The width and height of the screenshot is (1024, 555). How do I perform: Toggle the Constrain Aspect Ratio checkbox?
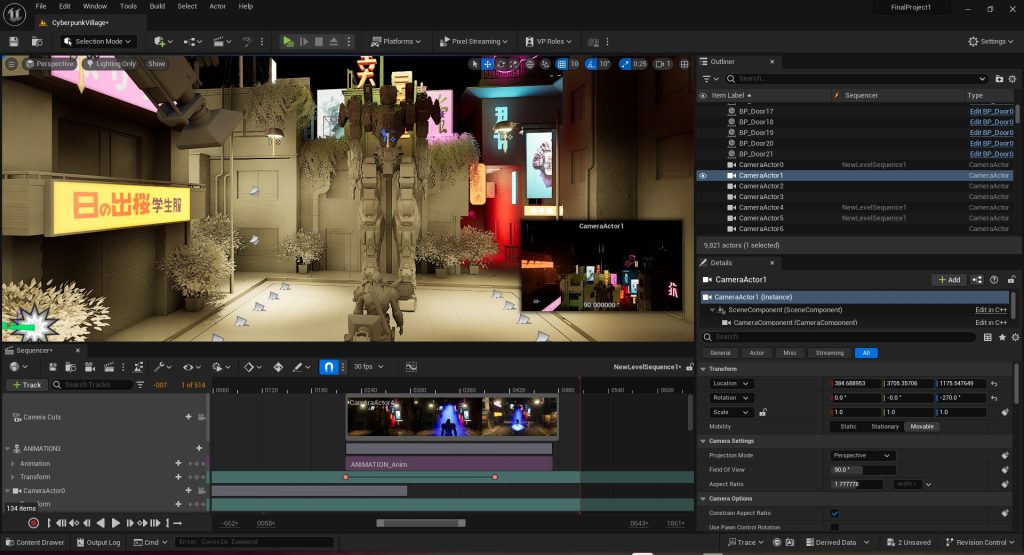pyautogui.click(x=835, y=513)
